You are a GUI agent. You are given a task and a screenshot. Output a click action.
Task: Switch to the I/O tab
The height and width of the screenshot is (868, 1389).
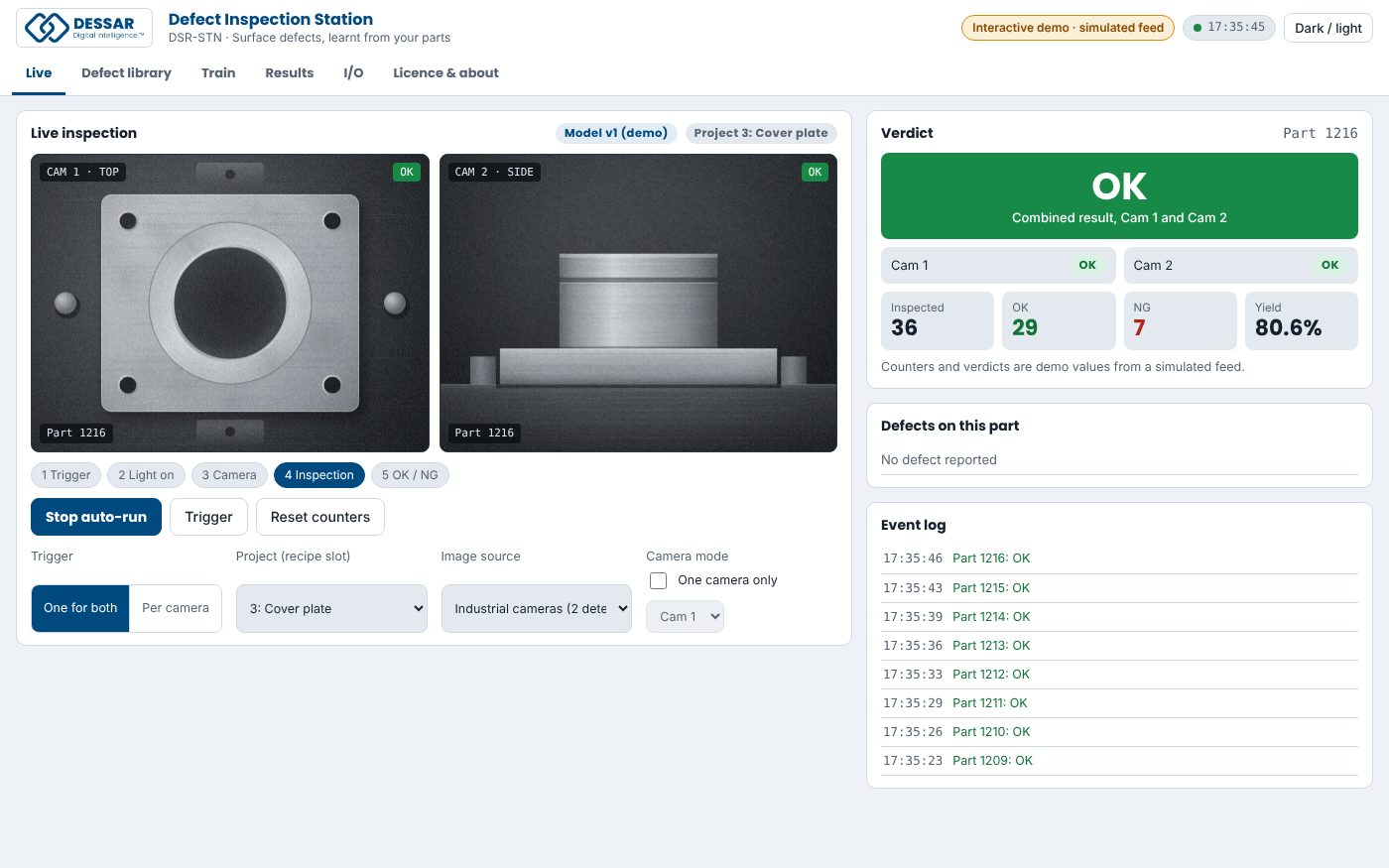click(353, 72)
